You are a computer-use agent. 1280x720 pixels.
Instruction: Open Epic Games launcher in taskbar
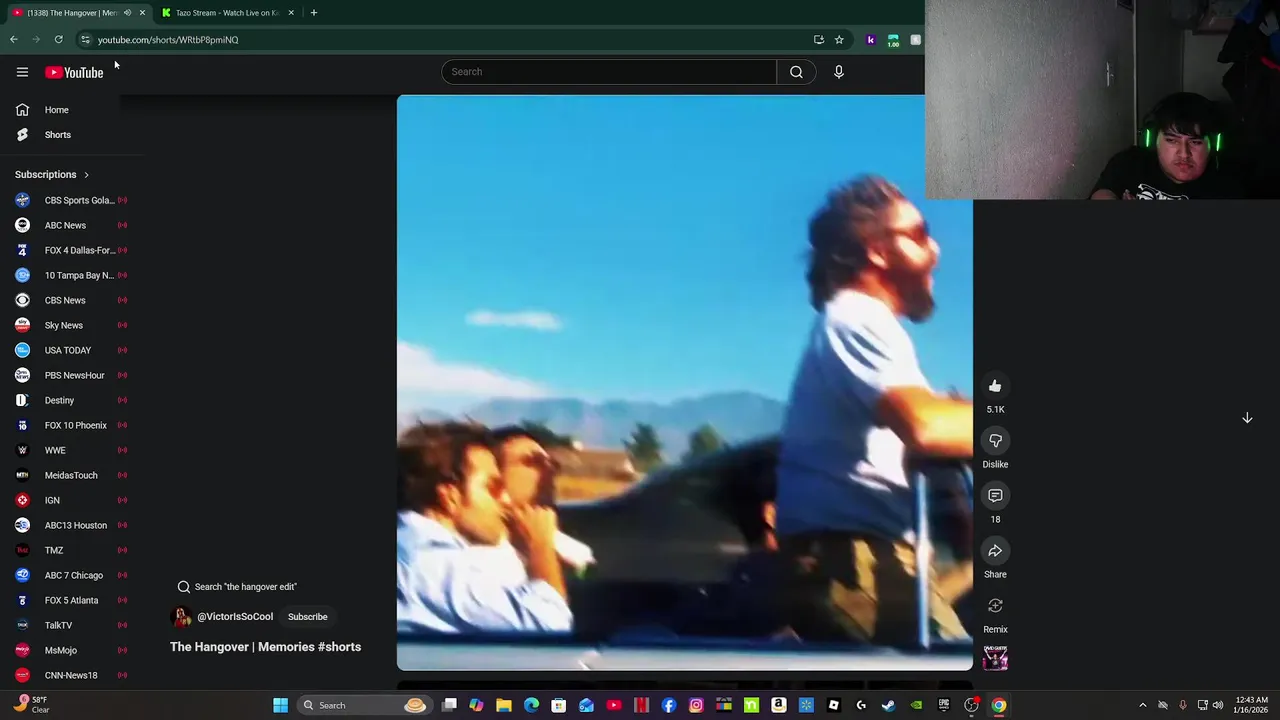pyautogui.click(x=943, y=705)
